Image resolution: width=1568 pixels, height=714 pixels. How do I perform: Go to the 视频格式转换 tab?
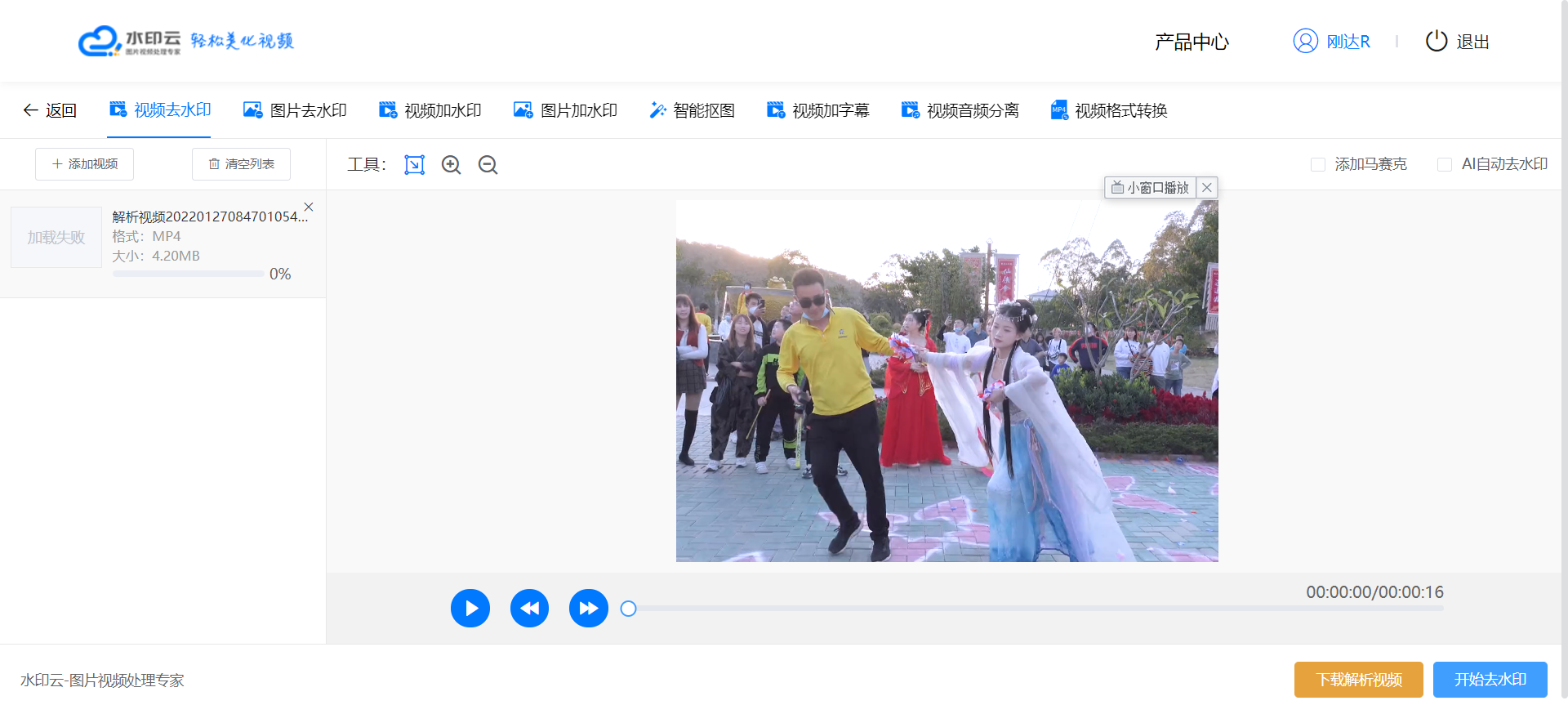[1109, 110]
